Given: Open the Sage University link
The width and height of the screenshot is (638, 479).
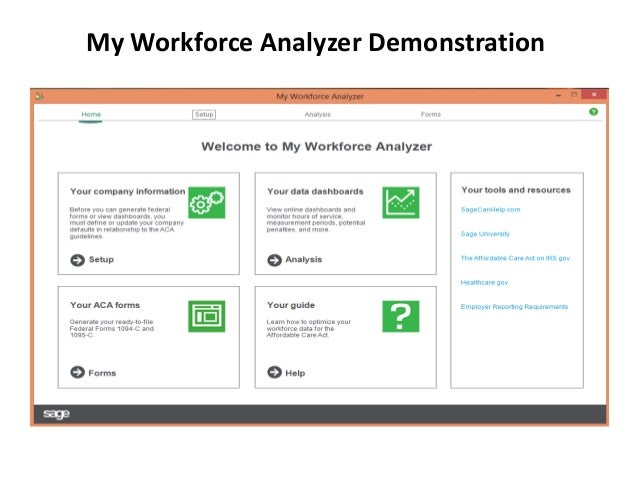Looking at the screenshot, I should tap(485, 234).
